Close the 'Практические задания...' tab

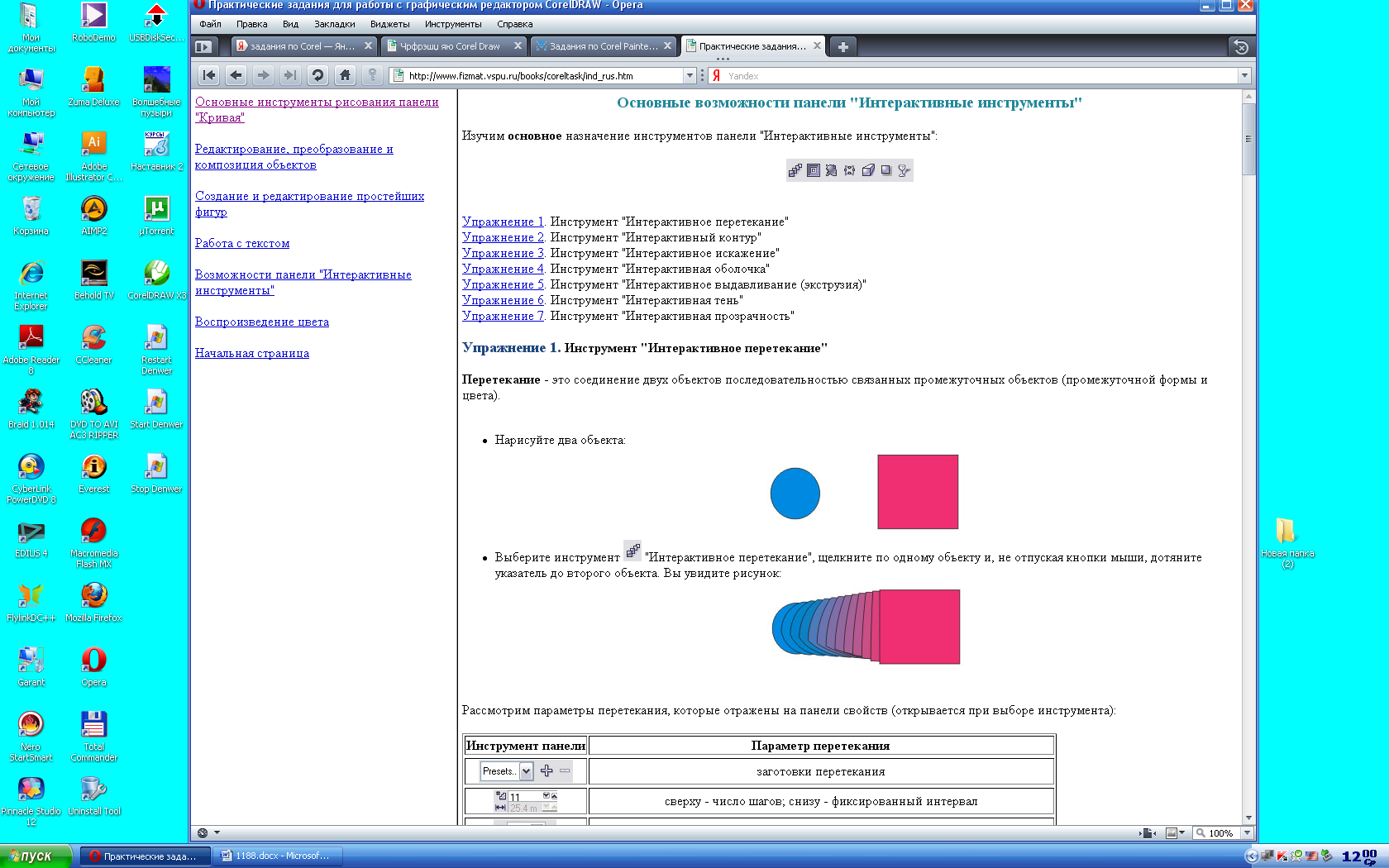click(817, 45)
